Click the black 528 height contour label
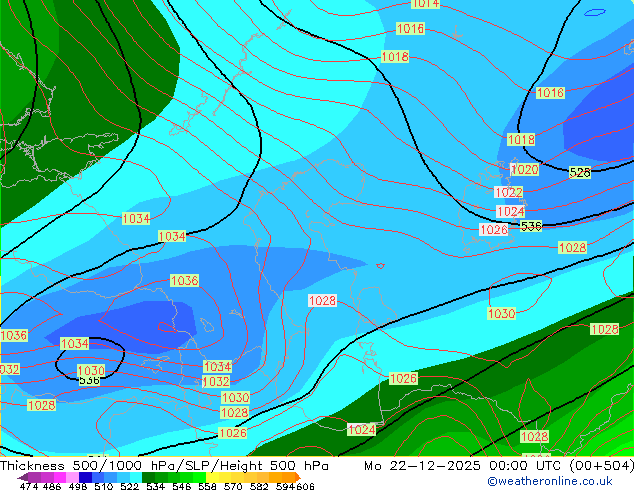Screen dimensions: 634x490 [x=580, y=173]
